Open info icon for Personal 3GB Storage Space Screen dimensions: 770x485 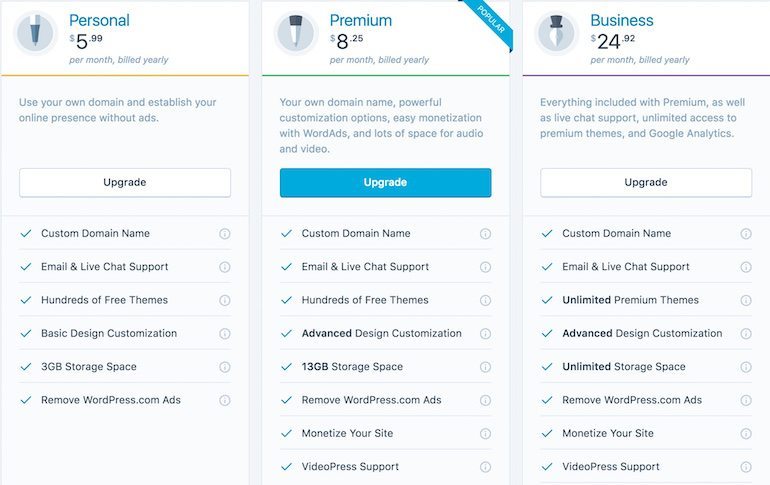[224, 367]
